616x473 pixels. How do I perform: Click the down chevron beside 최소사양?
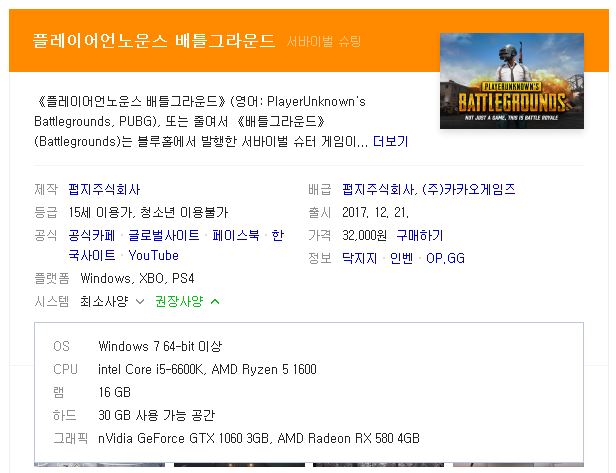(x=140, y=302)
